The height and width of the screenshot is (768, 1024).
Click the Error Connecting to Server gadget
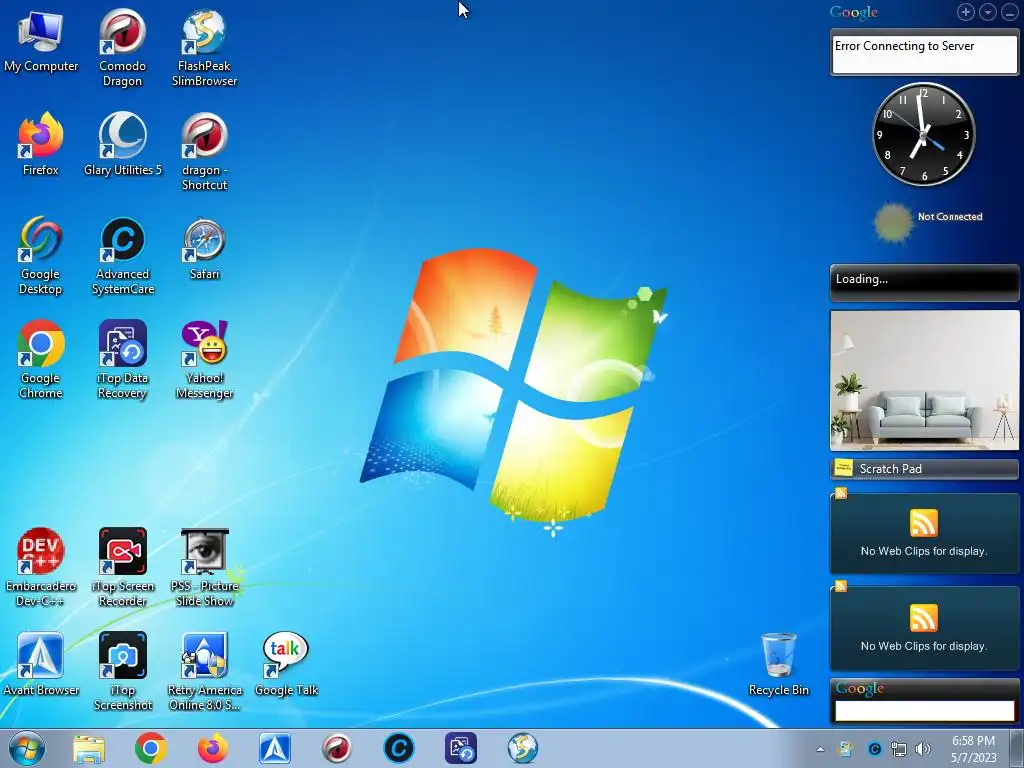pyautogui.click(x=924, y=52)
